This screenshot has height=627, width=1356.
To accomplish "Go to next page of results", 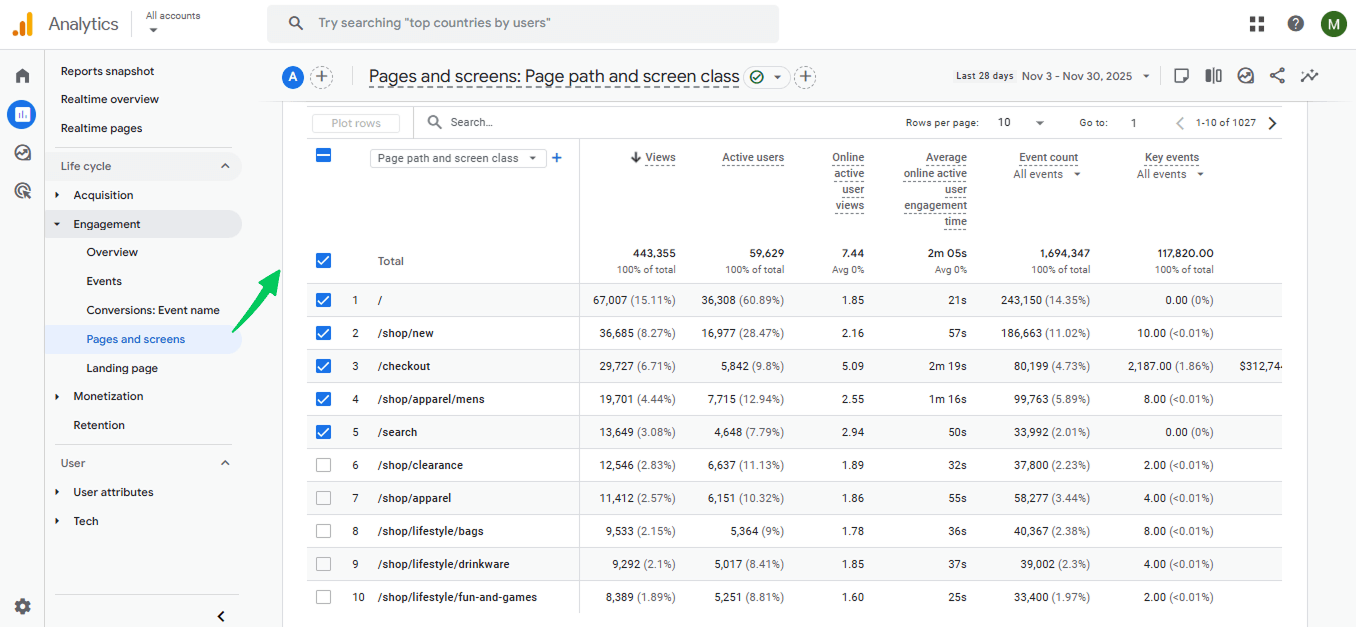I will (x=1272, y=123).
